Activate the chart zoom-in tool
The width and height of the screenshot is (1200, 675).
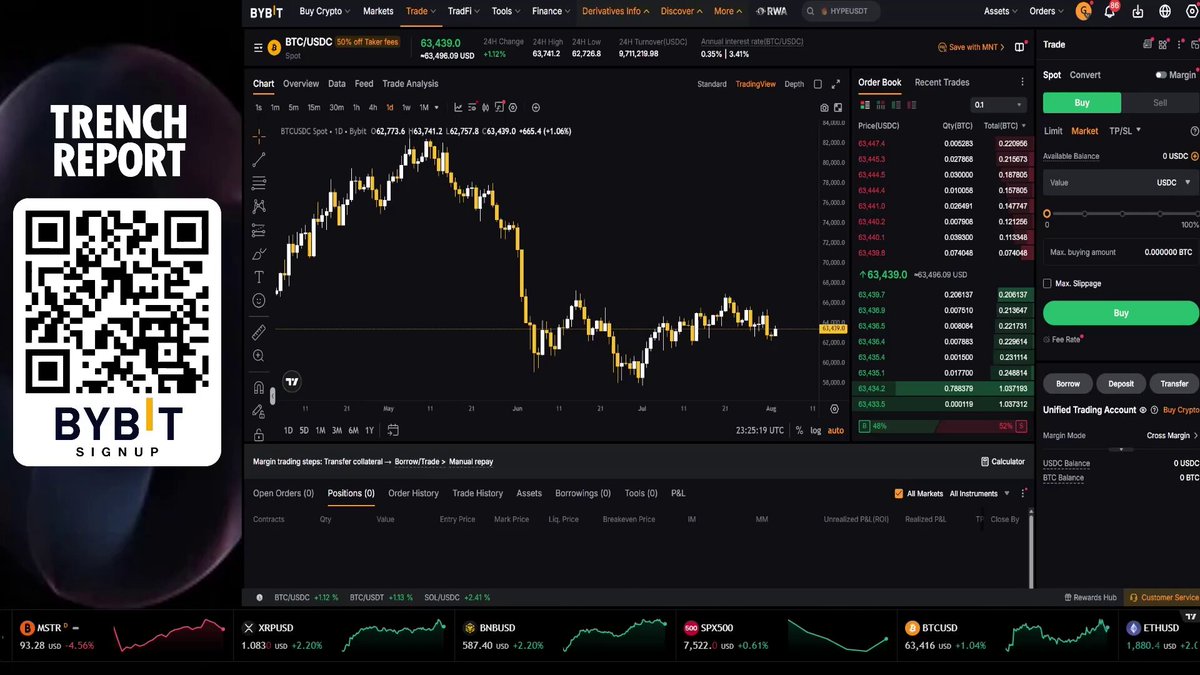(x=259, y=355)
